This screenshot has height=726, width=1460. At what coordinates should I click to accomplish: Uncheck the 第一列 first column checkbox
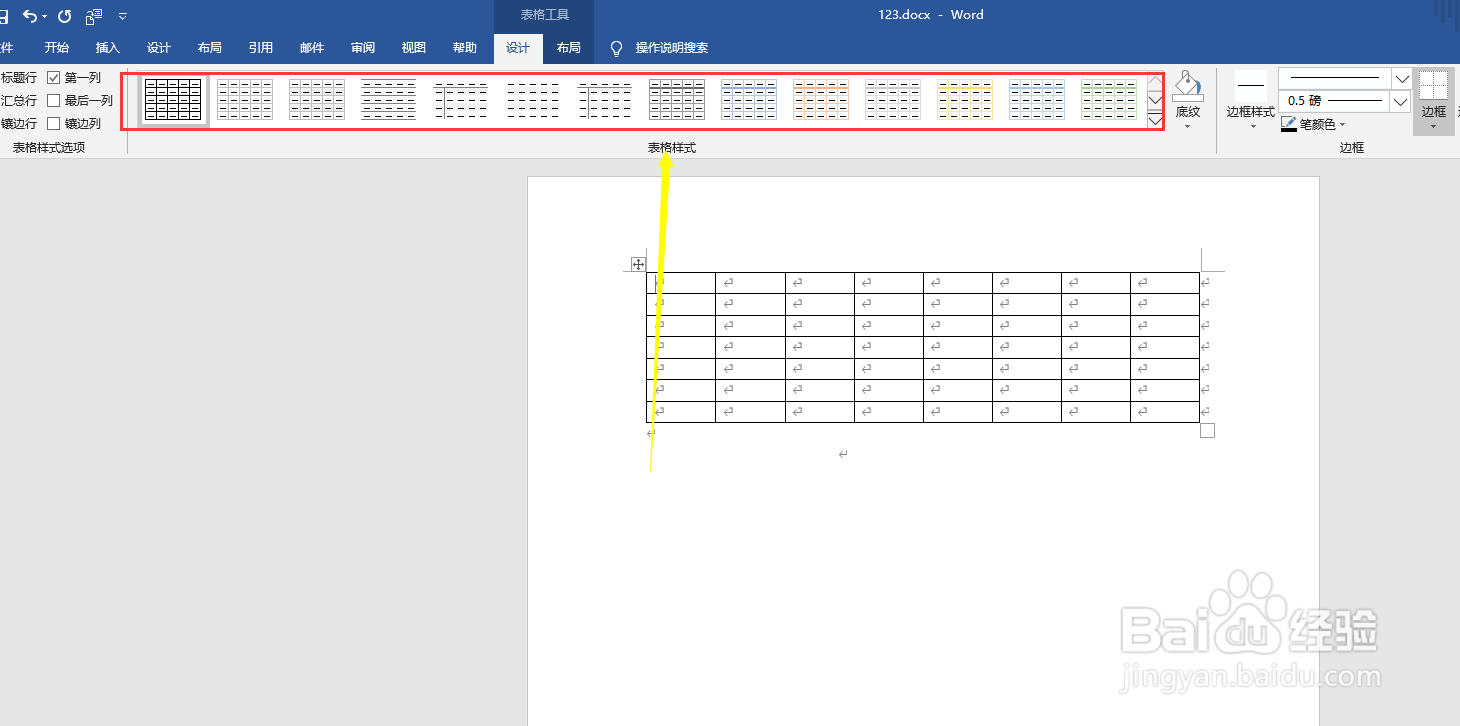coord(54,77)
